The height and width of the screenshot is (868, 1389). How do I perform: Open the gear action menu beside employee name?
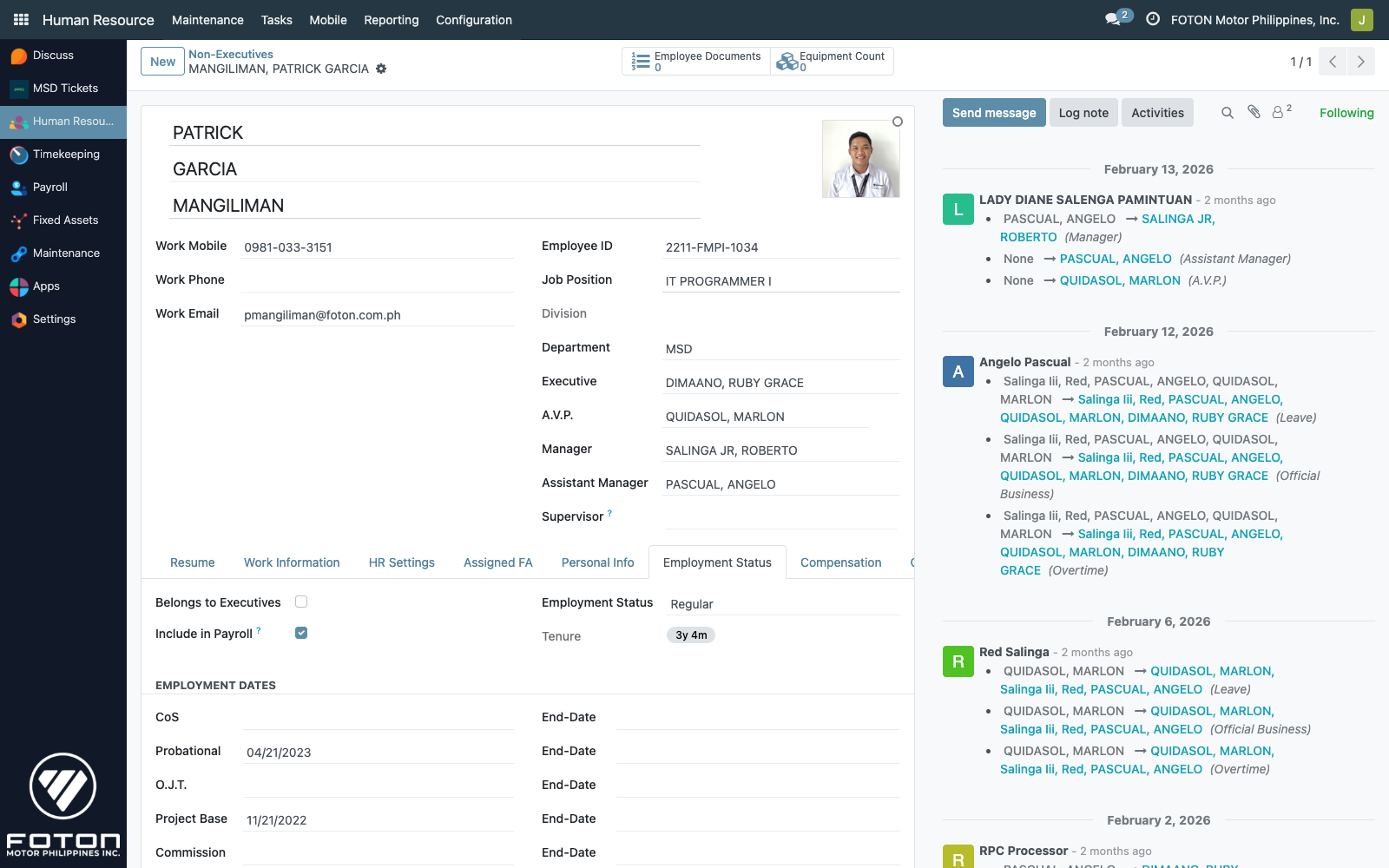pyautogui.click(x=381, y=69)
